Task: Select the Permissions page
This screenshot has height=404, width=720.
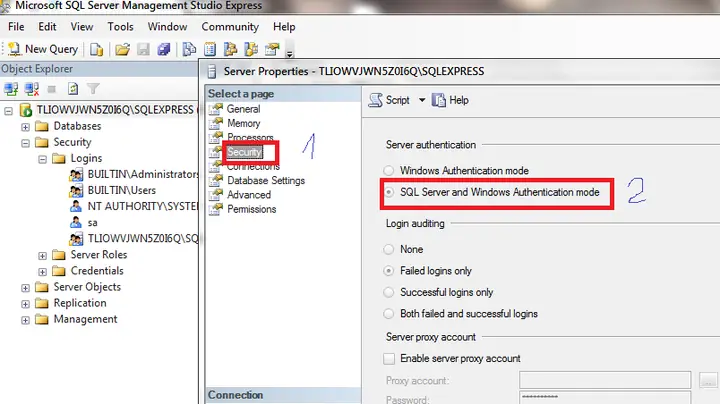Action: coord(252,209)
